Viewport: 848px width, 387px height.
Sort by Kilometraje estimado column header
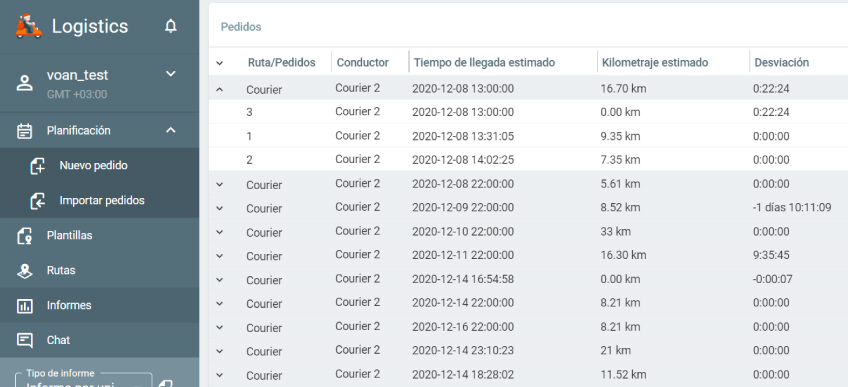click(655, 62)
